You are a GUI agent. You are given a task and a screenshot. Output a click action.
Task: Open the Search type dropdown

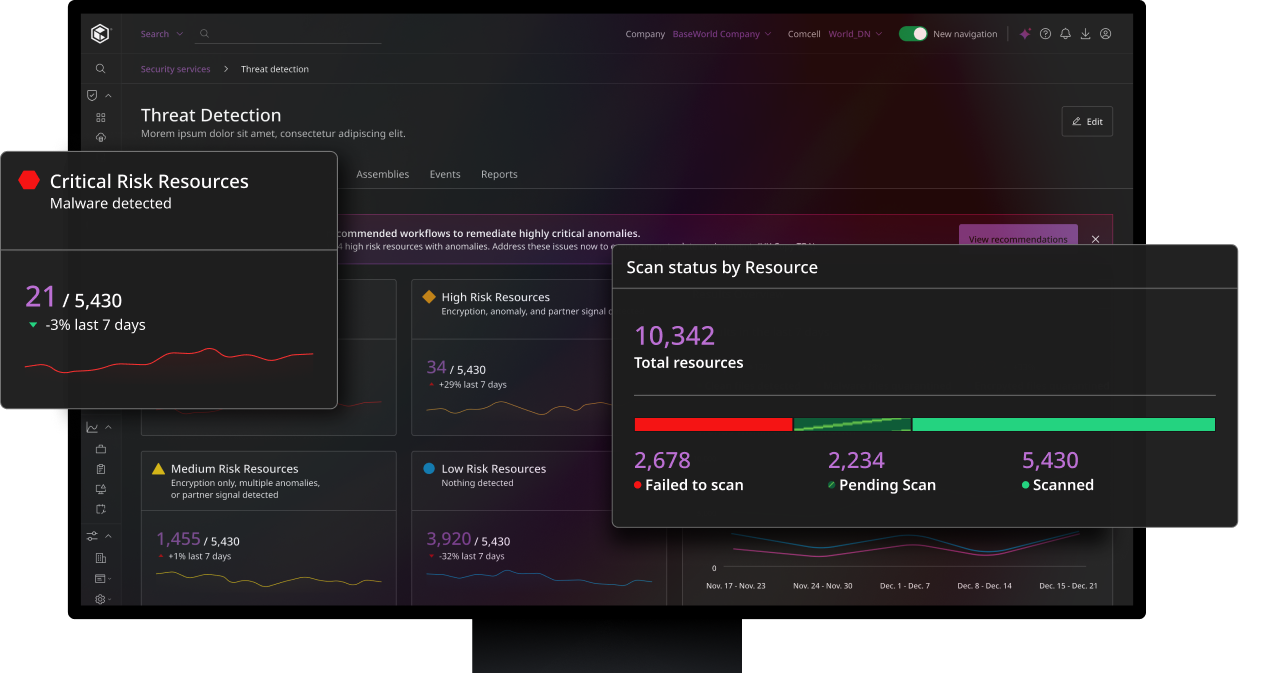click(x=161, y=34)
